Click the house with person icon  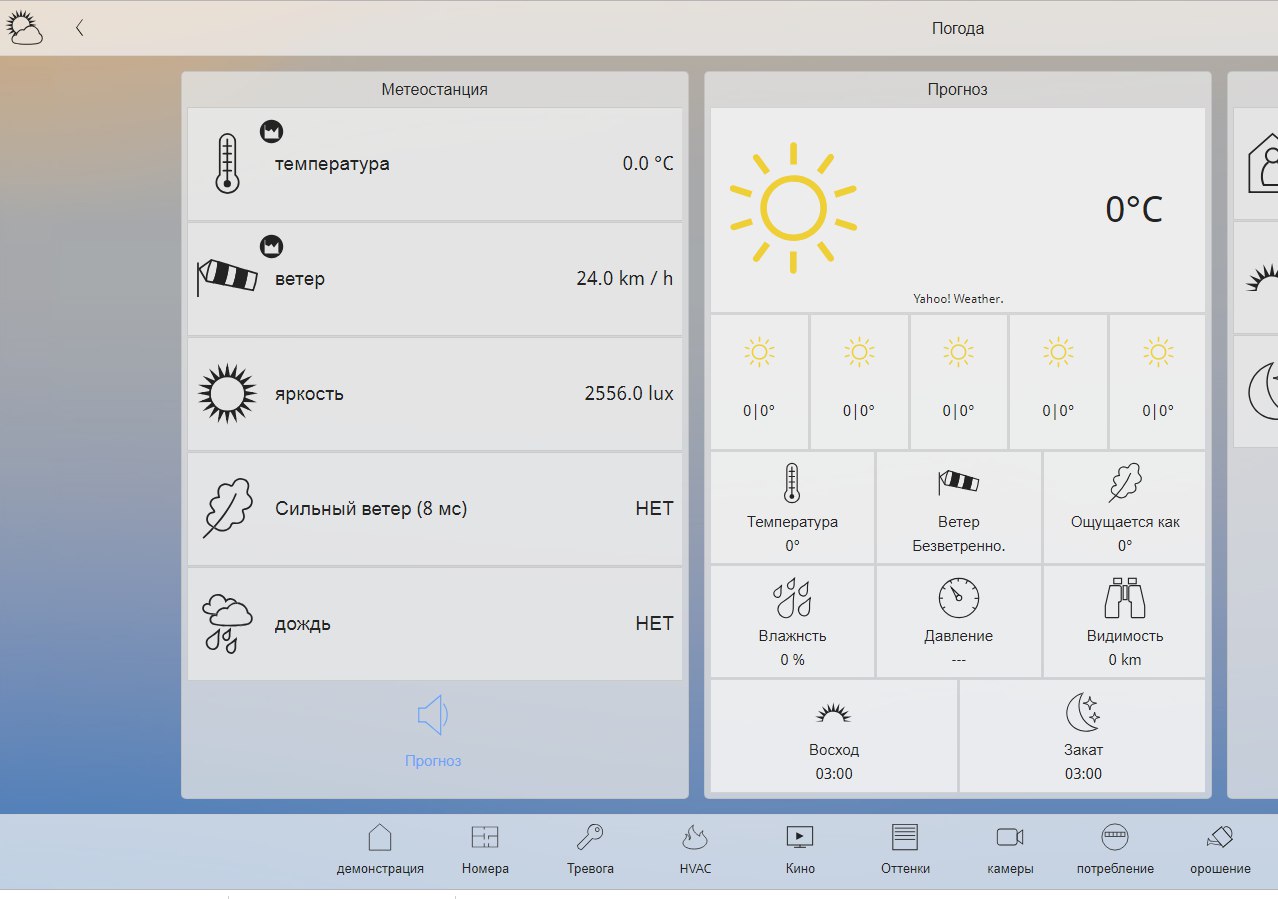pos(1262,163)
